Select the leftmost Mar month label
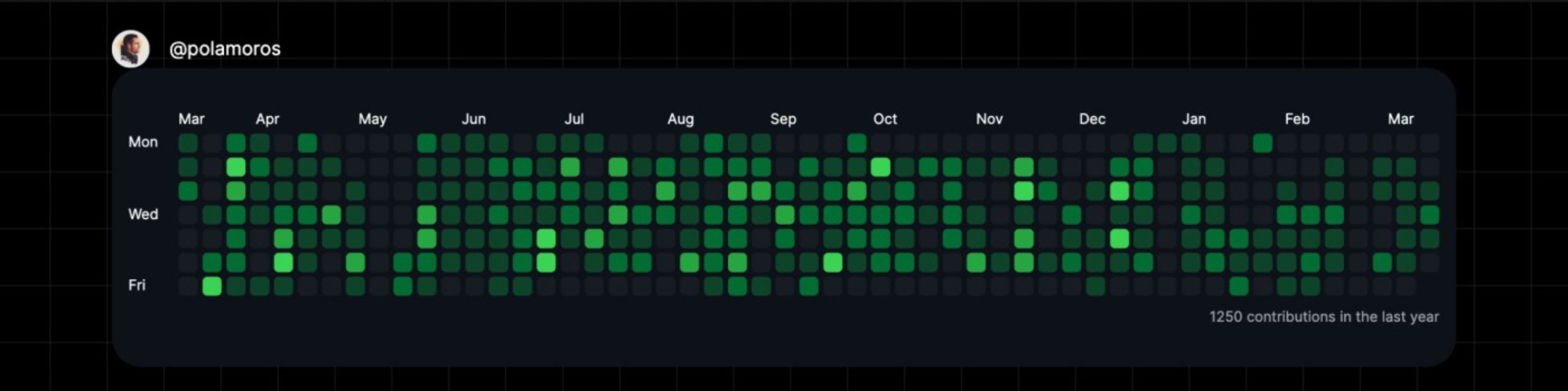The height and width of the screenshot is (391, 1568). click(191, 119)
